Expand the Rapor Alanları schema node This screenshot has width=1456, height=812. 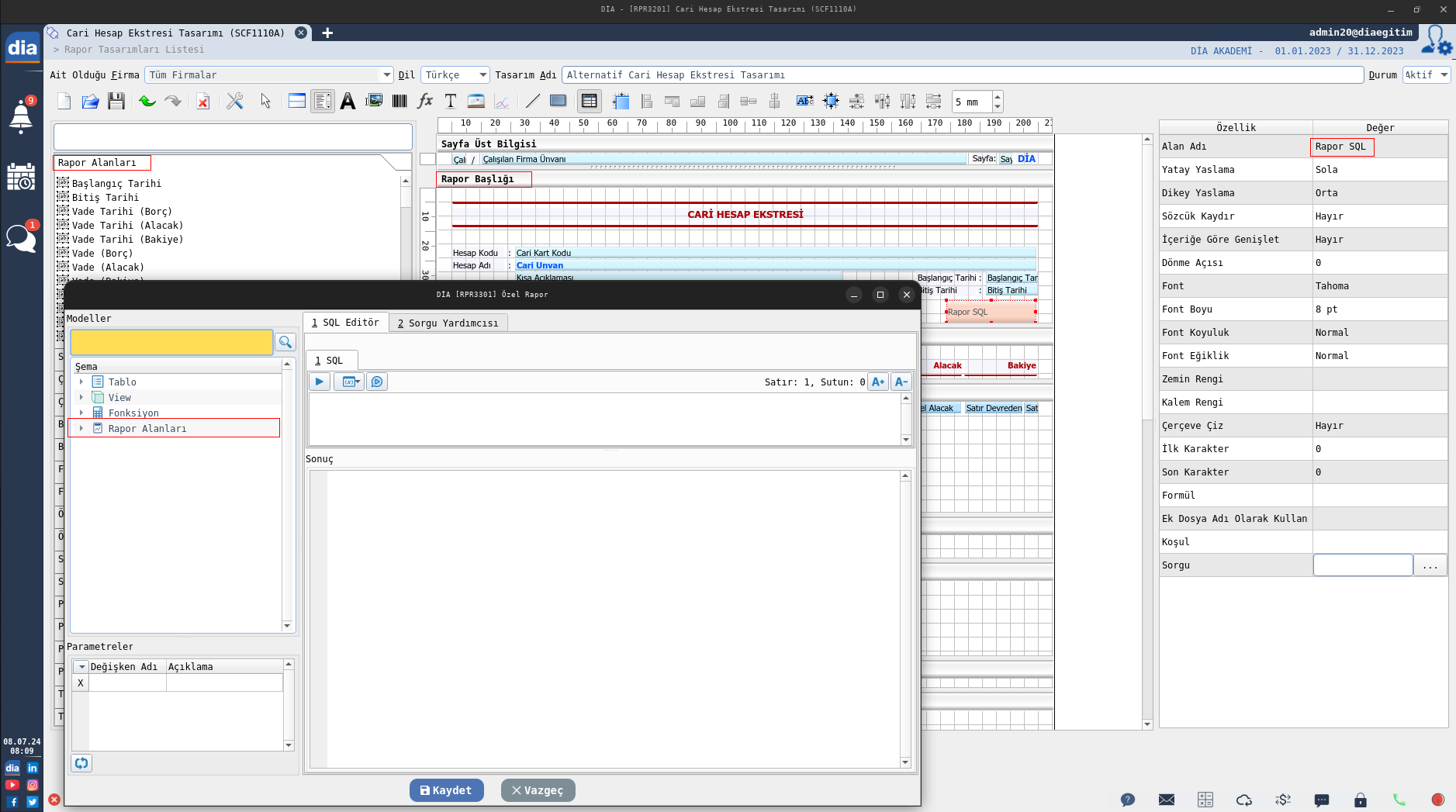point(81,428)
